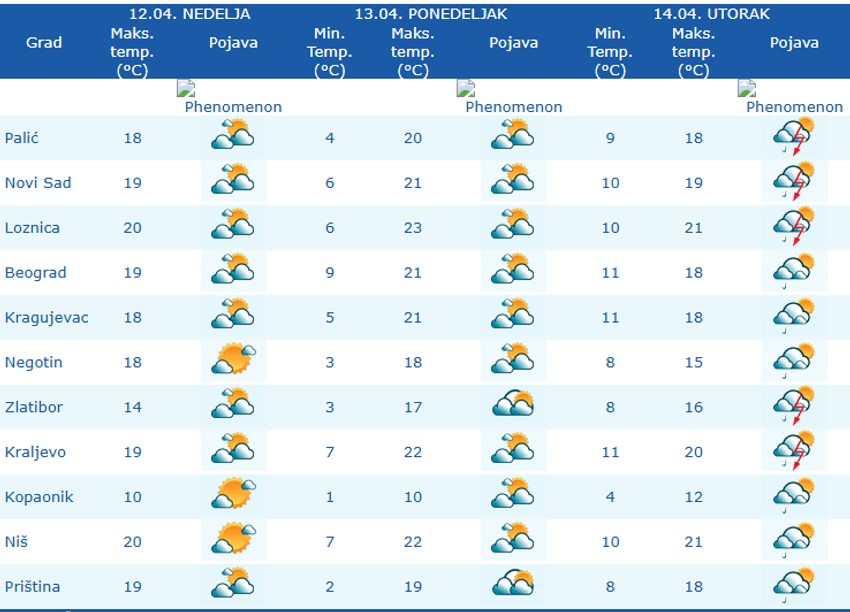Screen dimensions: 850x612
Task: Click the Kragujevac row label
Action: click(46, 317)
